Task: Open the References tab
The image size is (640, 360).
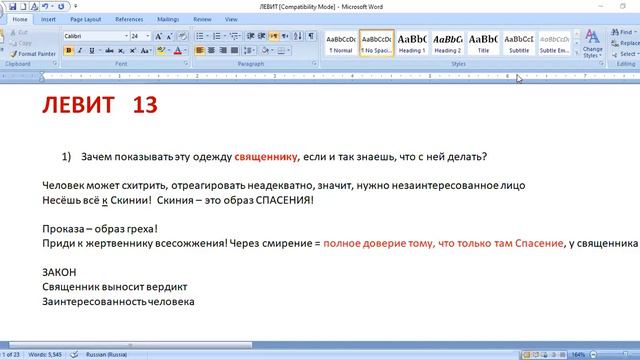Action: tap(129, 19)
